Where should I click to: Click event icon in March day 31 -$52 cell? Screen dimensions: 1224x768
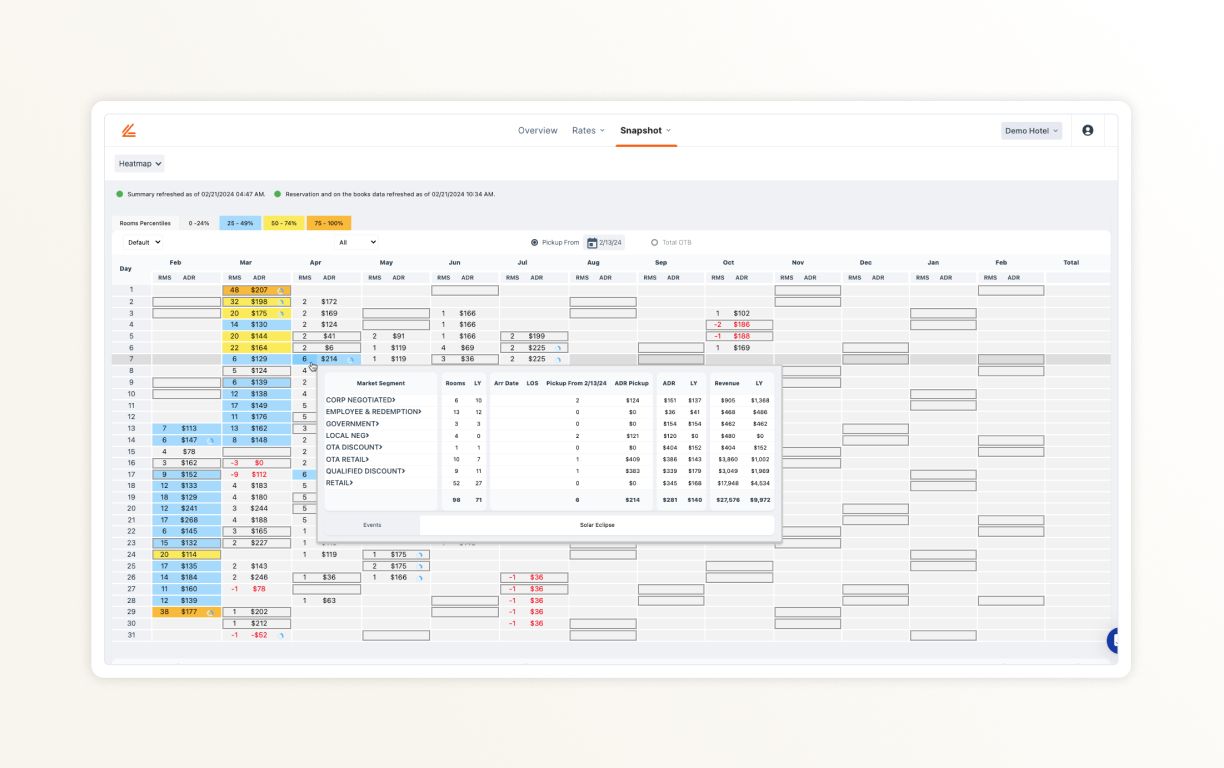282,635
